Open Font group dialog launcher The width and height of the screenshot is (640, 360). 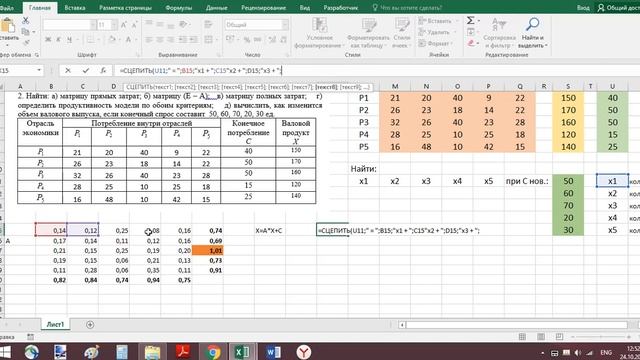[x=138, y=55]
